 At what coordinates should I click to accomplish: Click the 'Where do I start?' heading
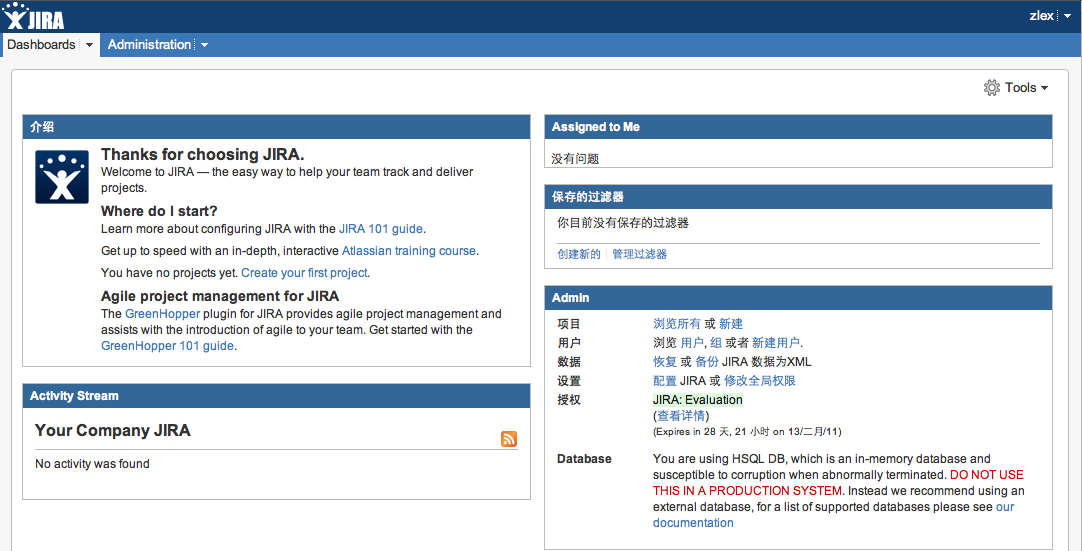(159, 211)
